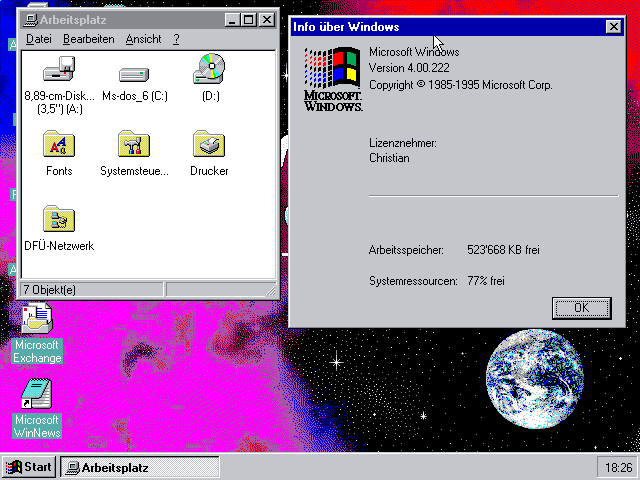
Task: Open the ? help menu
Action: [176, 39]
